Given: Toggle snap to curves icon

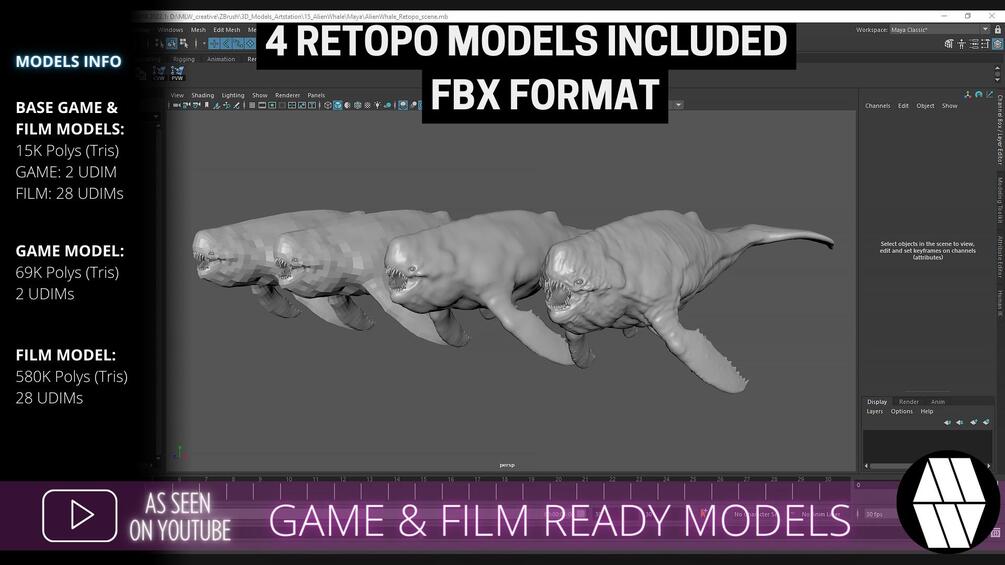Looking at the screenshot, I should click(226, 44).
